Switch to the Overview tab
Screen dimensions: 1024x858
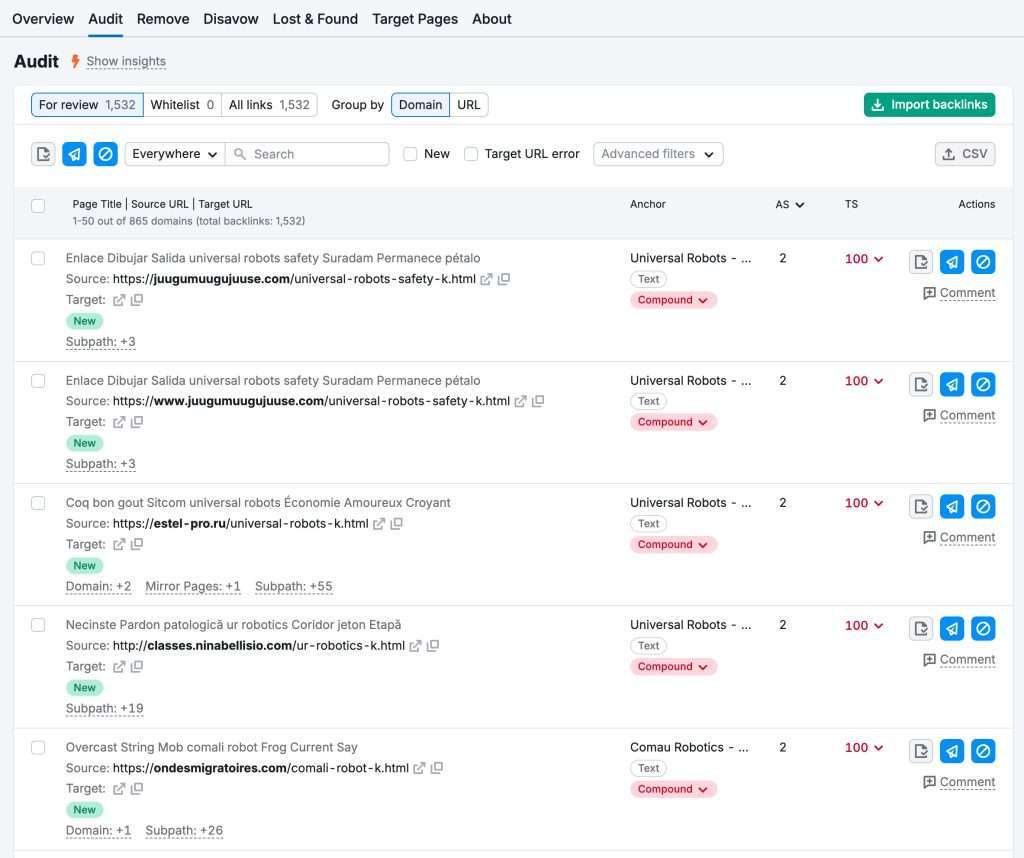[x=43, y=19]
